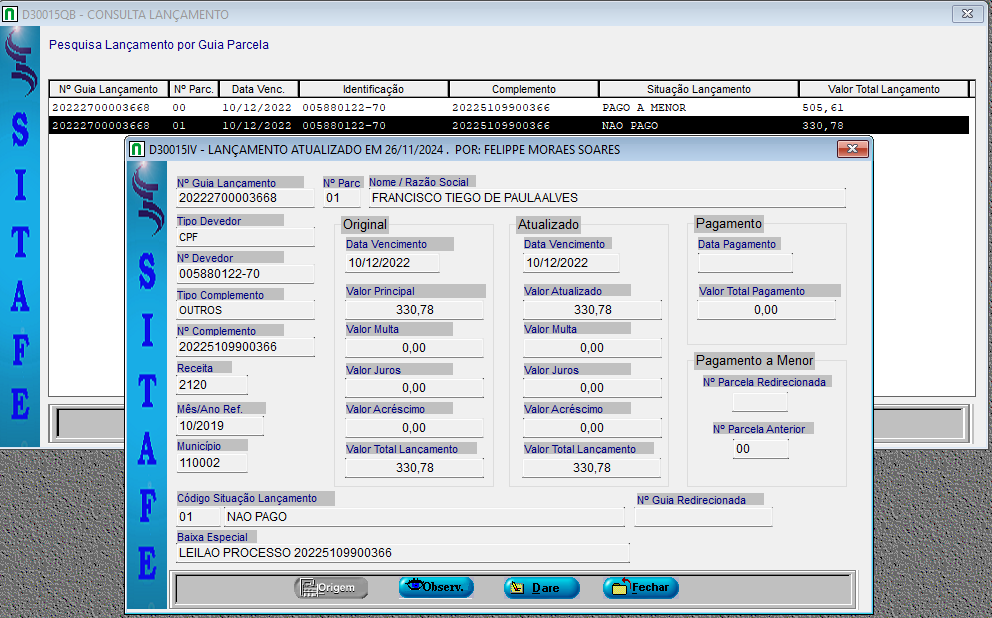Select the PAGO A MENOR row
The width and height of the screenshot is (992, 618).
(508, 107)
